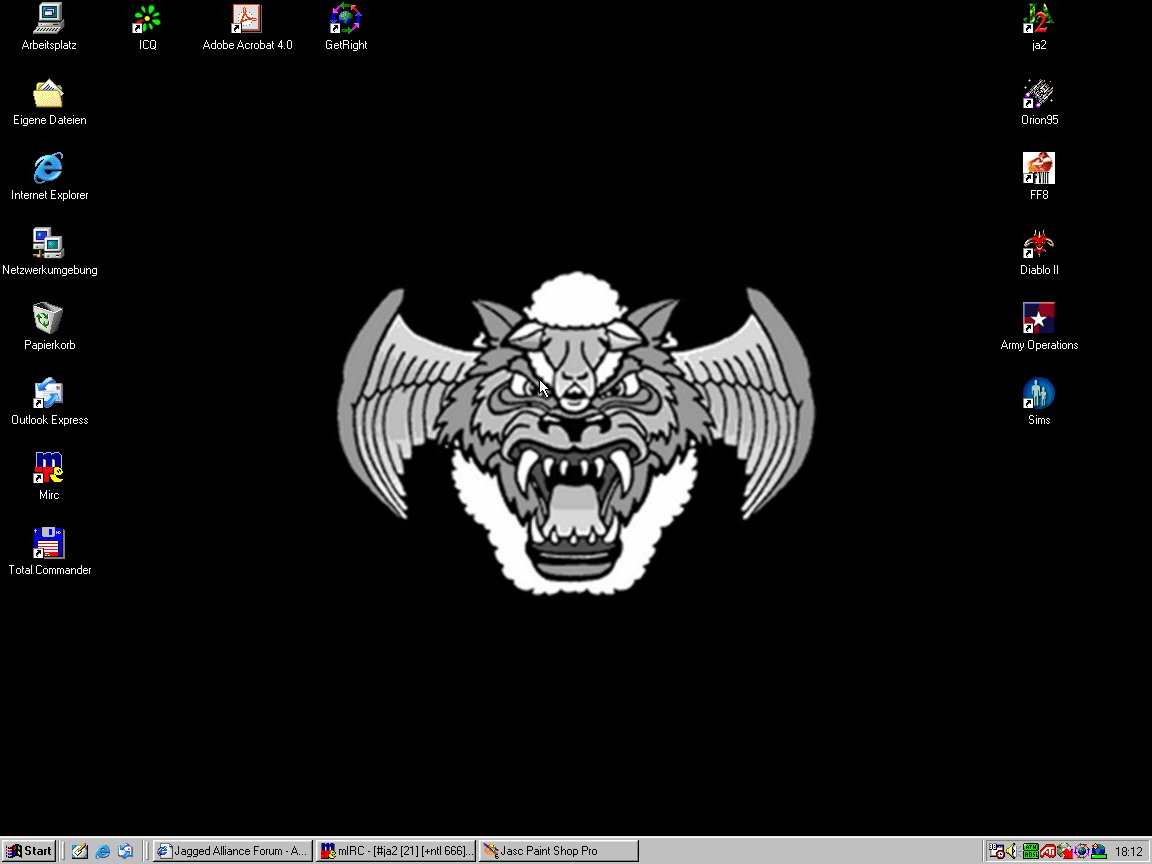The image size is (1152, 864).
Task: Launch Adobe Acrobat 4.0 from desktop
Action: point(246,19)
